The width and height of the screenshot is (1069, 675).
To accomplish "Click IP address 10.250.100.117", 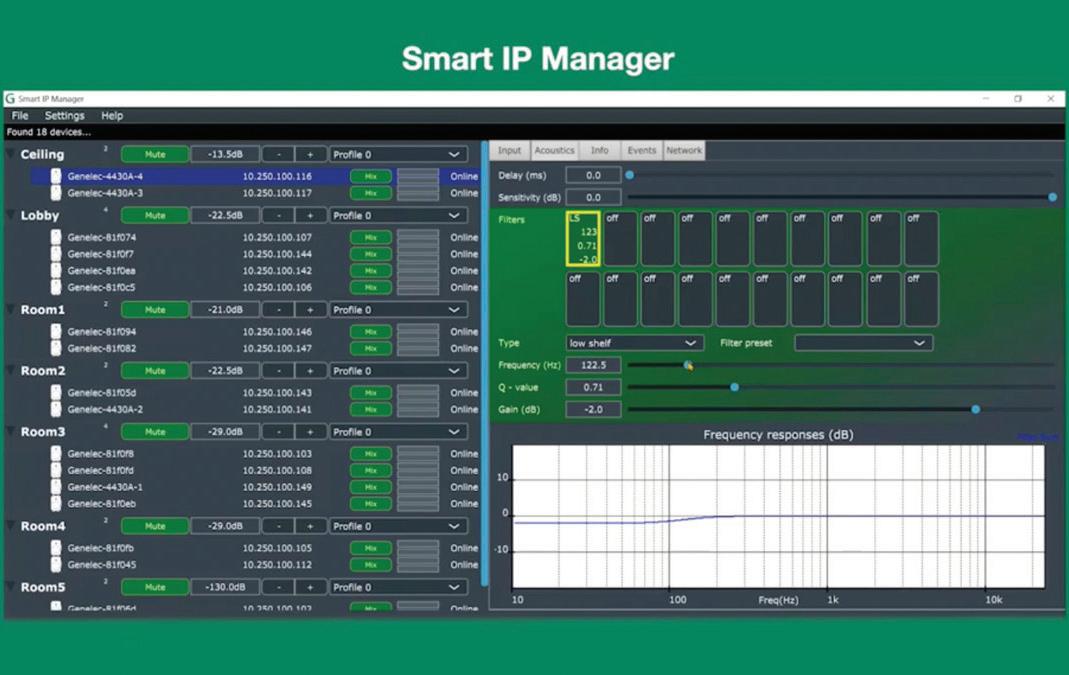I will click(277, 193).
